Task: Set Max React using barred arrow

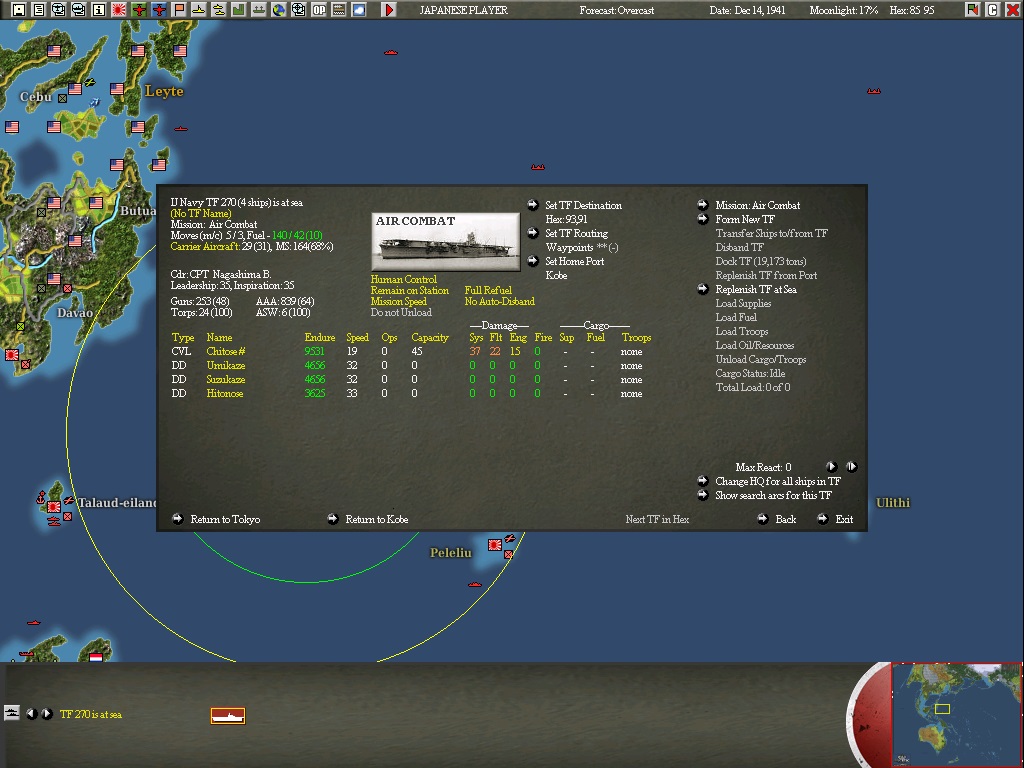Action: 852,467
